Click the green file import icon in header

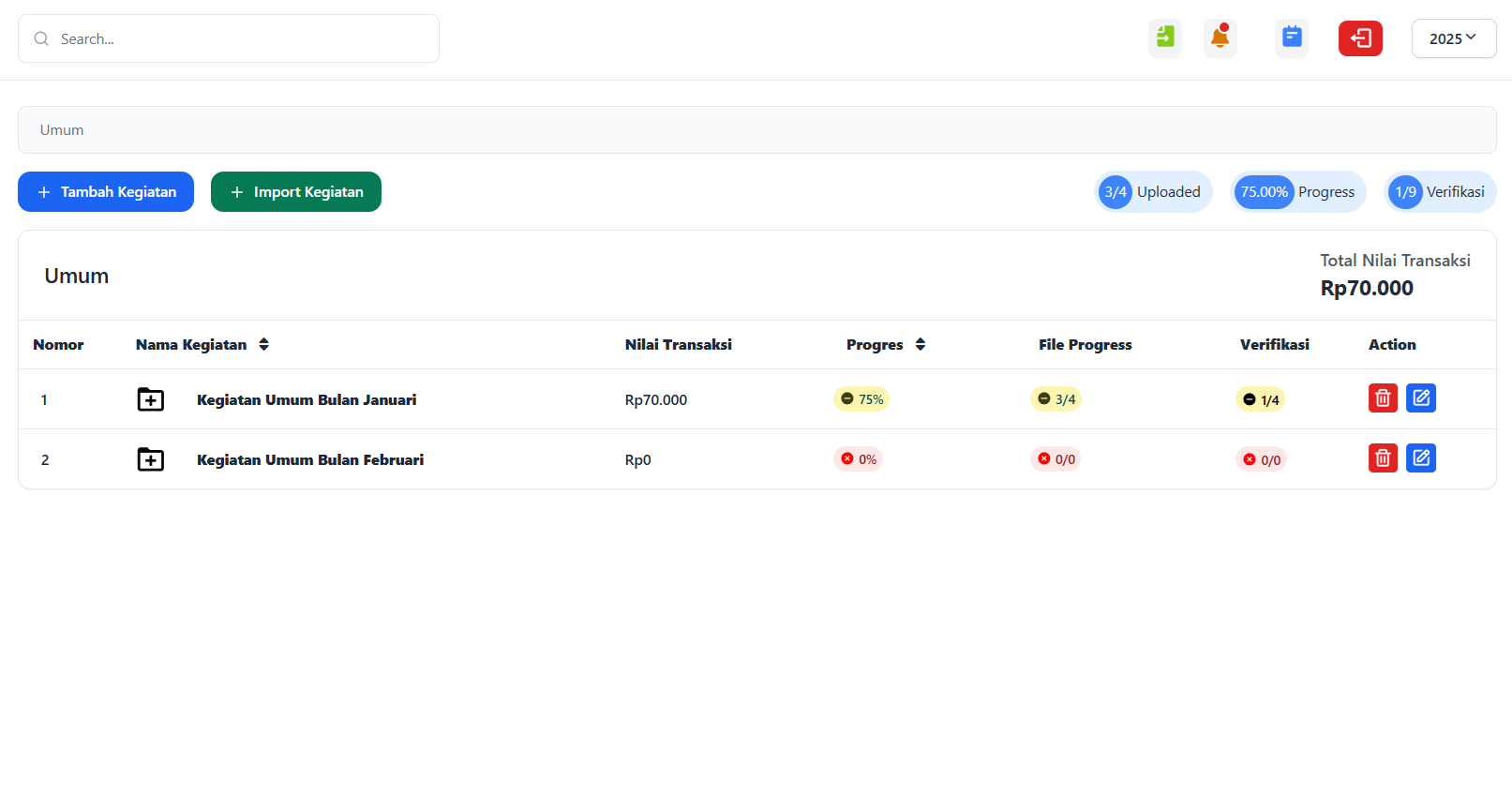(1165, 37)
